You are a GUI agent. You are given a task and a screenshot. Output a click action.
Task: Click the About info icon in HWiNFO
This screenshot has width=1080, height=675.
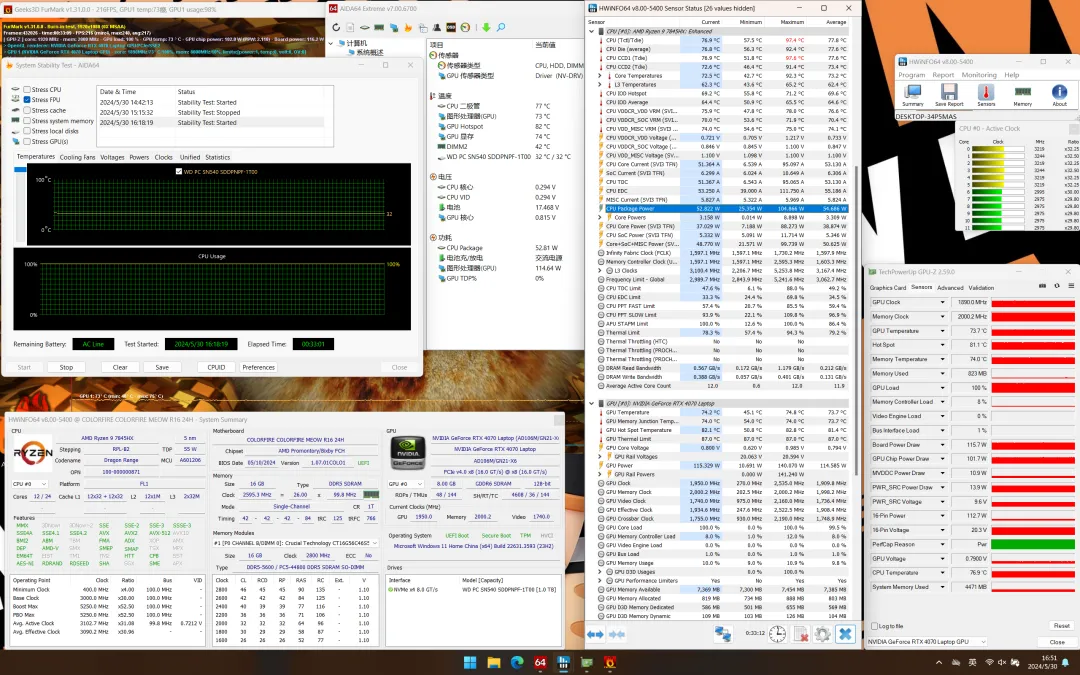[1059, 94]
